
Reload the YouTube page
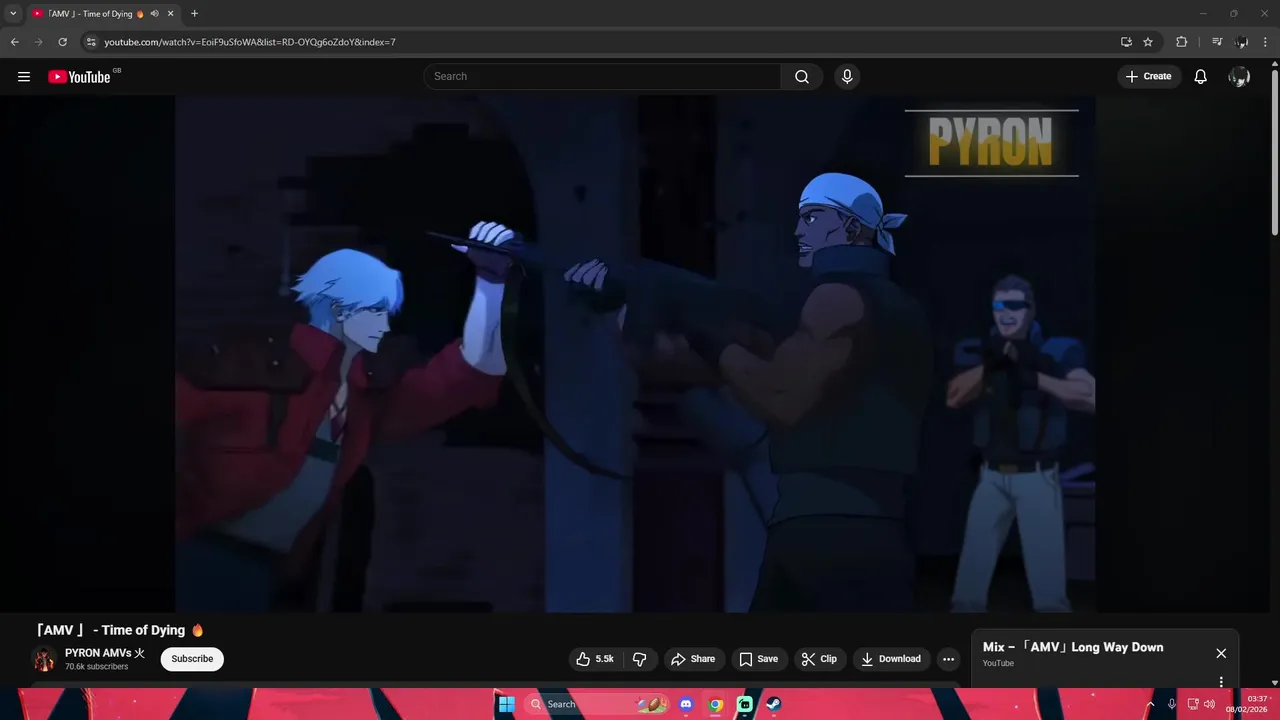coord(62,42)
